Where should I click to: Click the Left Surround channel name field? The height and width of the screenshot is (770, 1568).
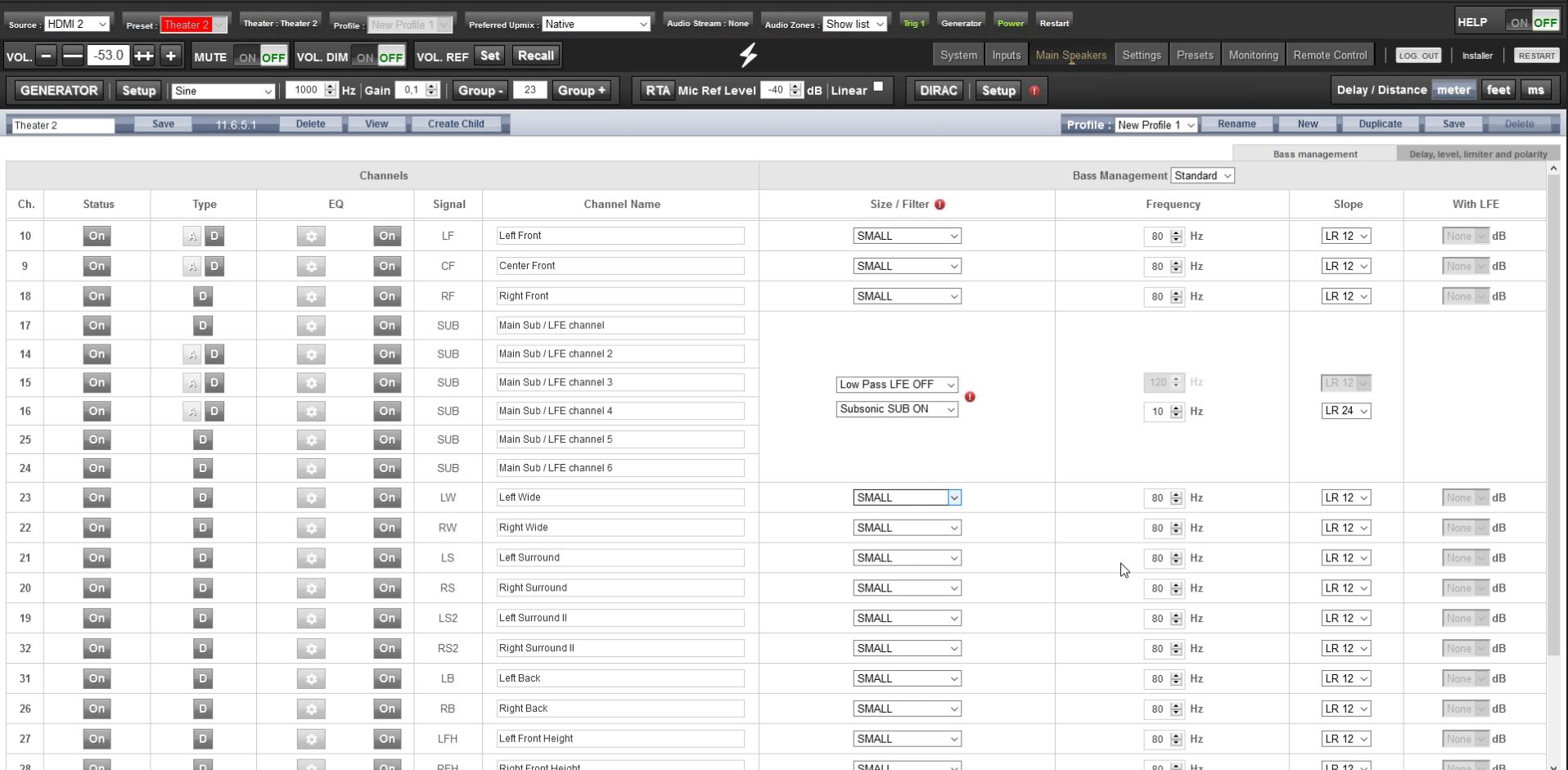[620, 558]
